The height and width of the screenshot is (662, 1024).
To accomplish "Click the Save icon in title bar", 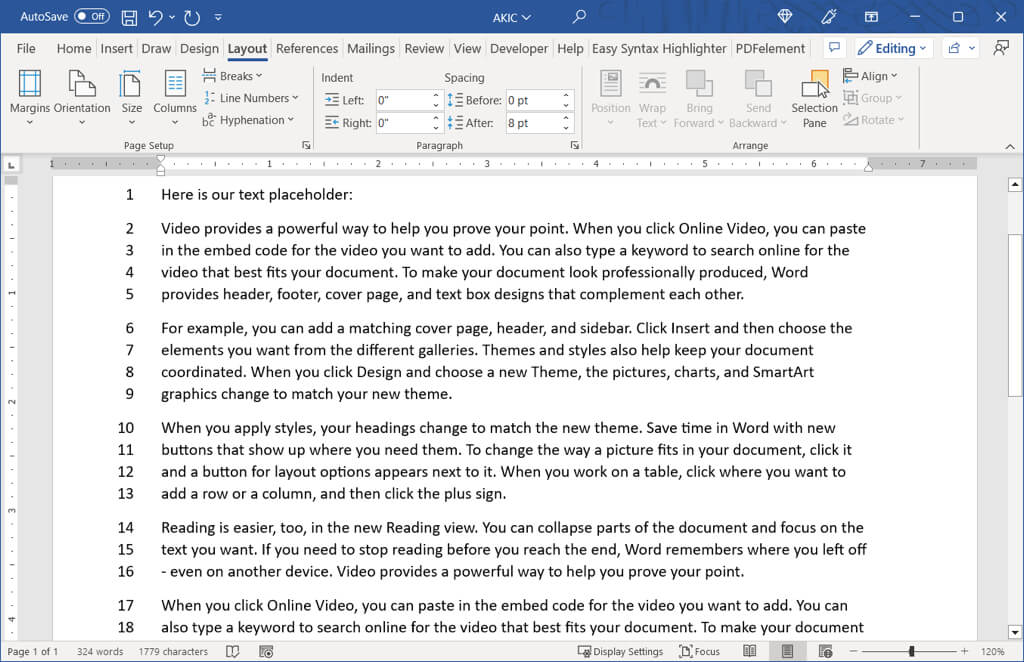I will pos(129,17).
